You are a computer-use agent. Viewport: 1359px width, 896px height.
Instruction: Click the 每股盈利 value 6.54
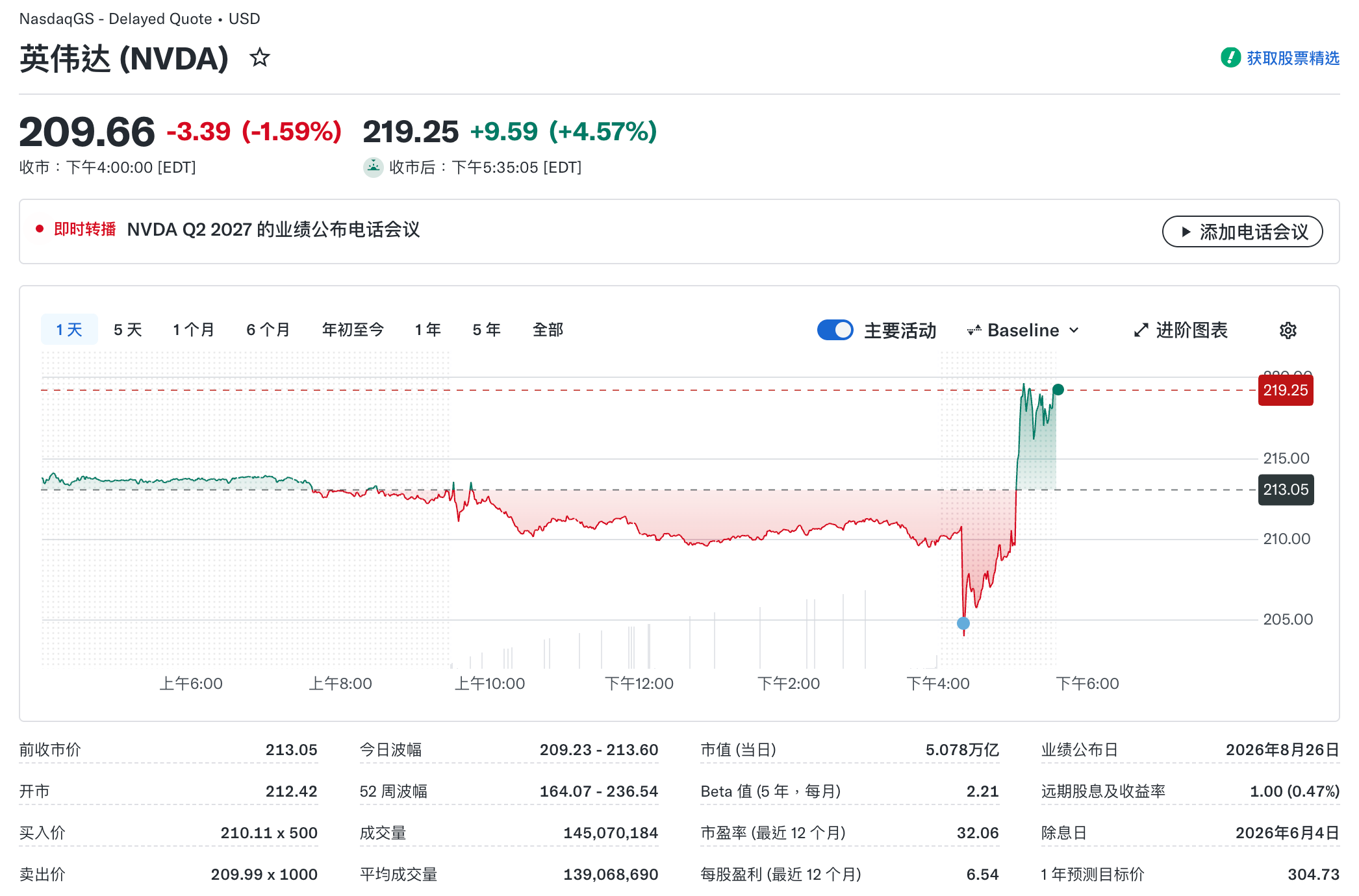(x=982, y=875)
